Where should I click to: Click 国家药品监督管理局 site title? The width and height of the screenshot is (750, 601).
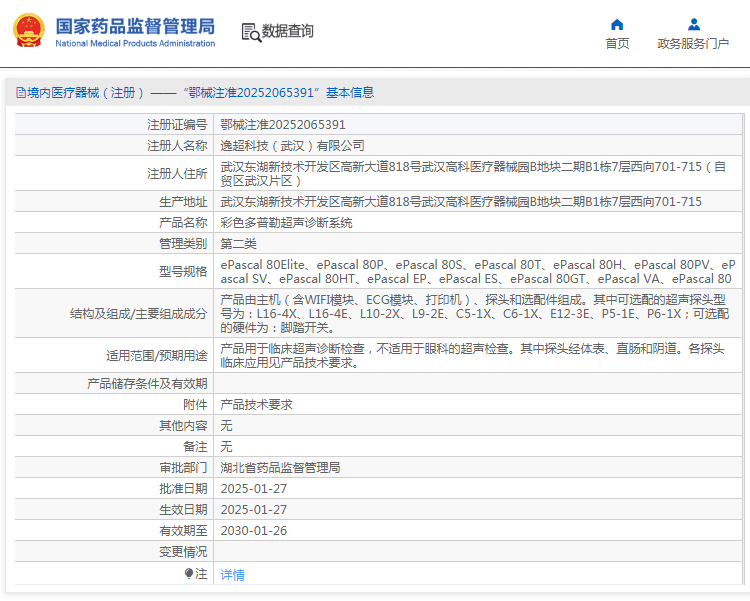pos(135,26)
